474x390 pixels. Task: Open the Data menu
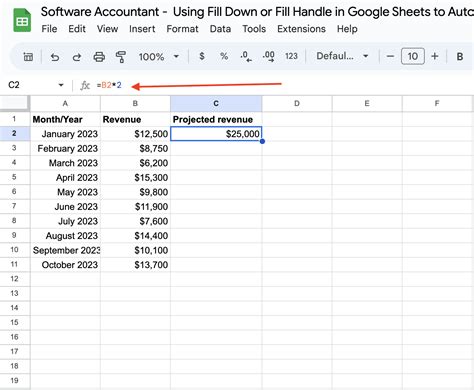[220, 29]
